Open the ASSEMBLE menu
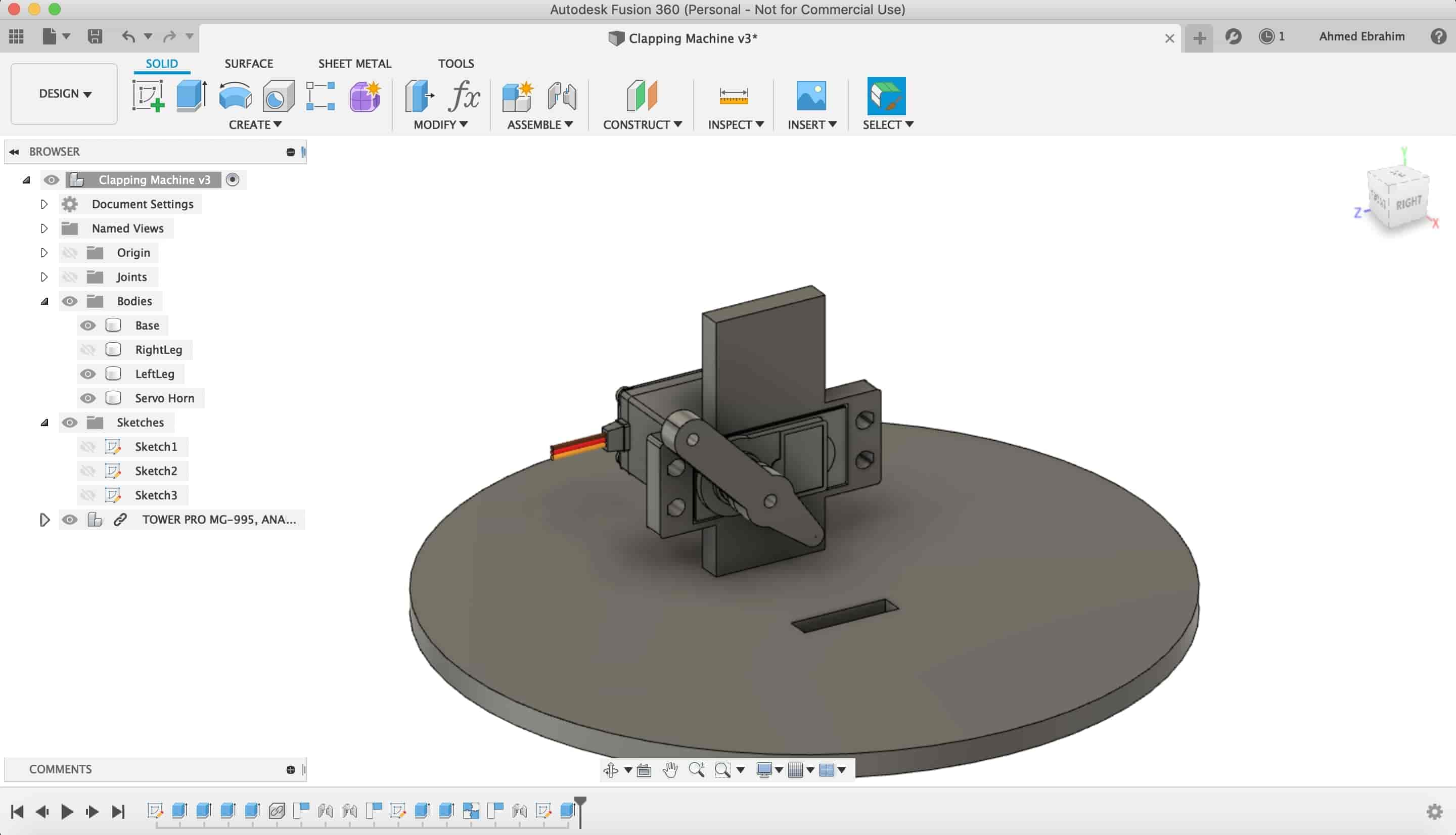Viewport: 1456px width, 835px height. click(x=539, y=124)
